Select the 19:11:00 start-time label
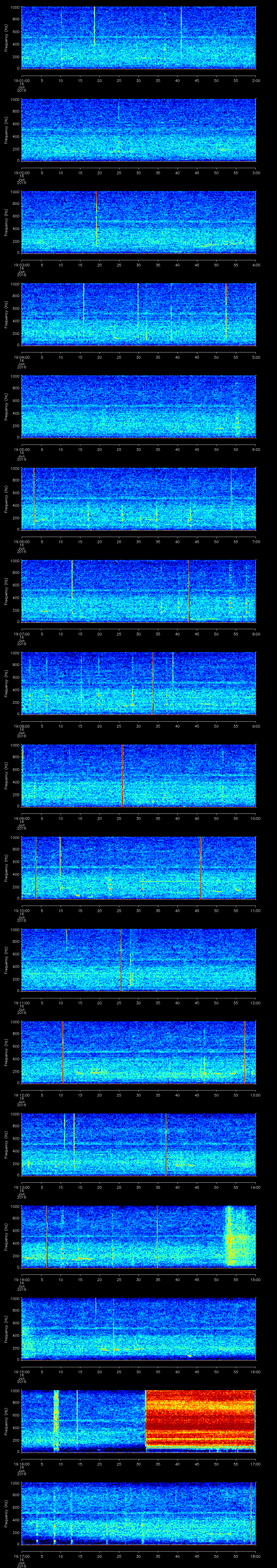Viewport: 277px width, 1568px height. pos(21,1003)
